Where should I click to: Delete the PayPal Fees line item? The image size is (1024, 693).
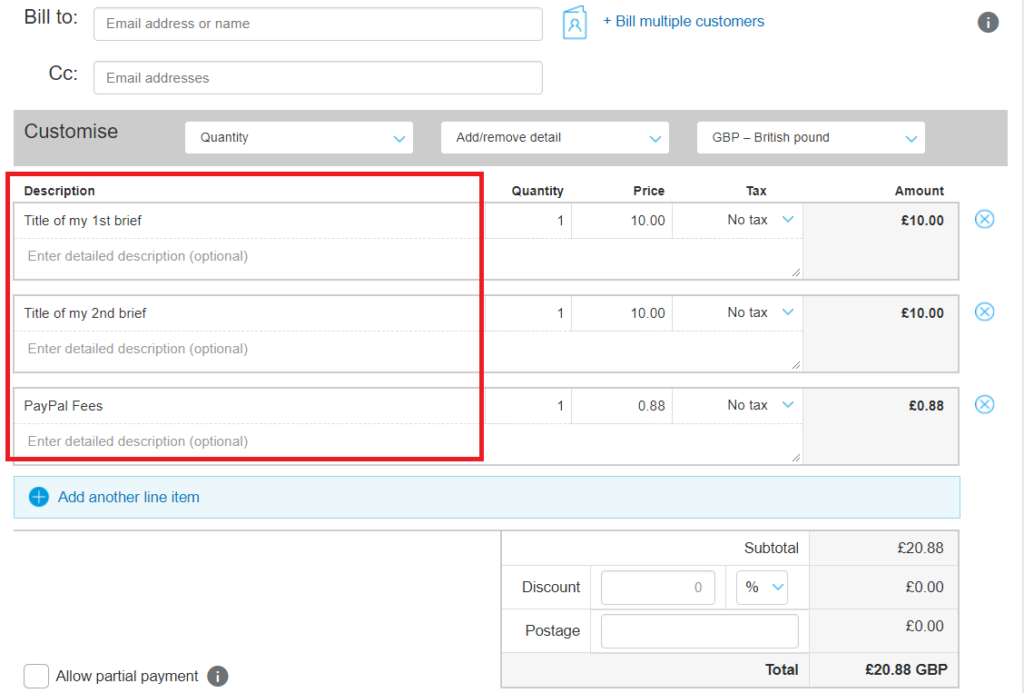pos(984,404)
